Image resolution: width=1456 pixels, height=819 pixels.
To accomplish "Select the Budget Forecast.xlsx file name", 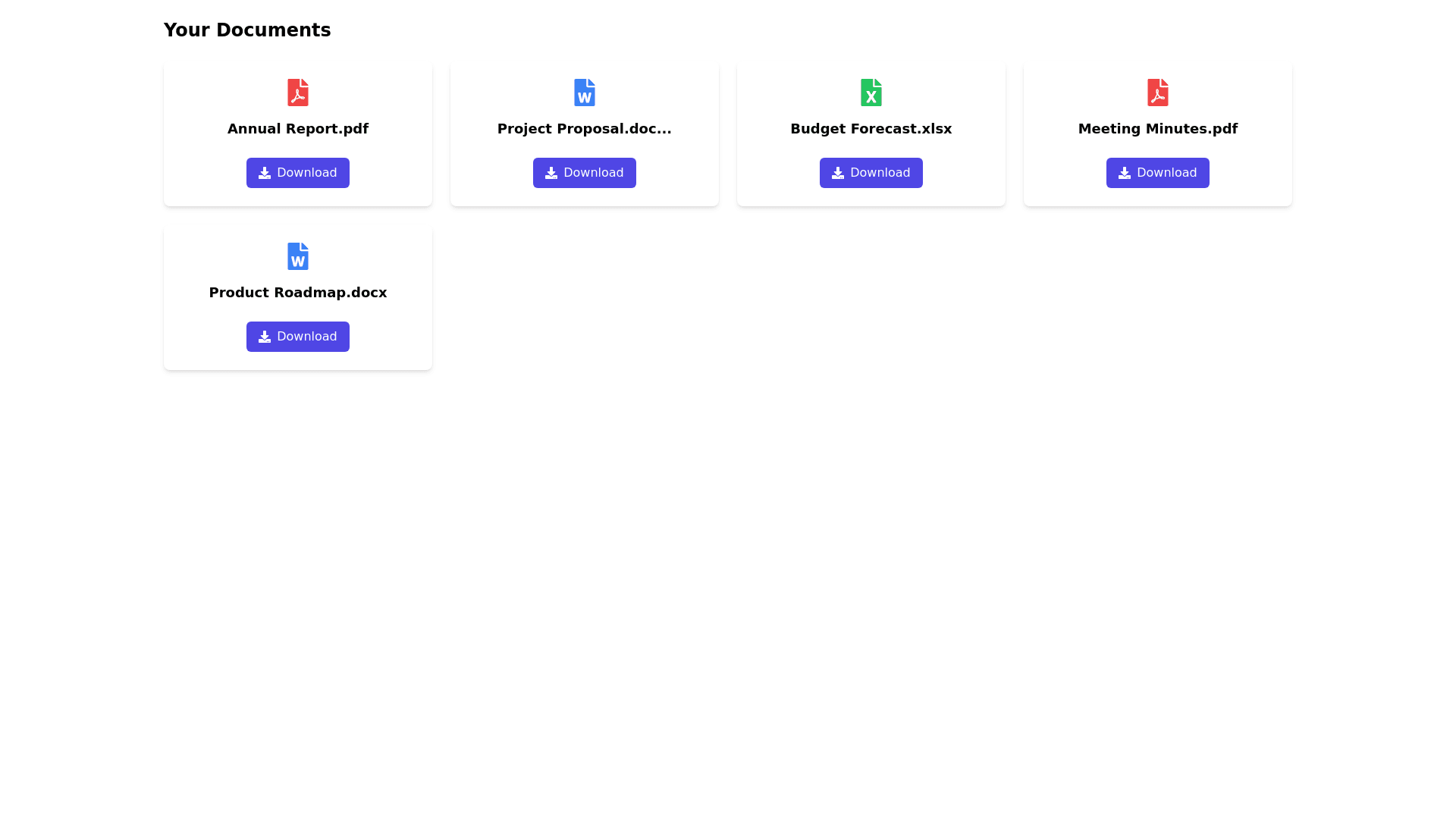I will coord(871,129).
